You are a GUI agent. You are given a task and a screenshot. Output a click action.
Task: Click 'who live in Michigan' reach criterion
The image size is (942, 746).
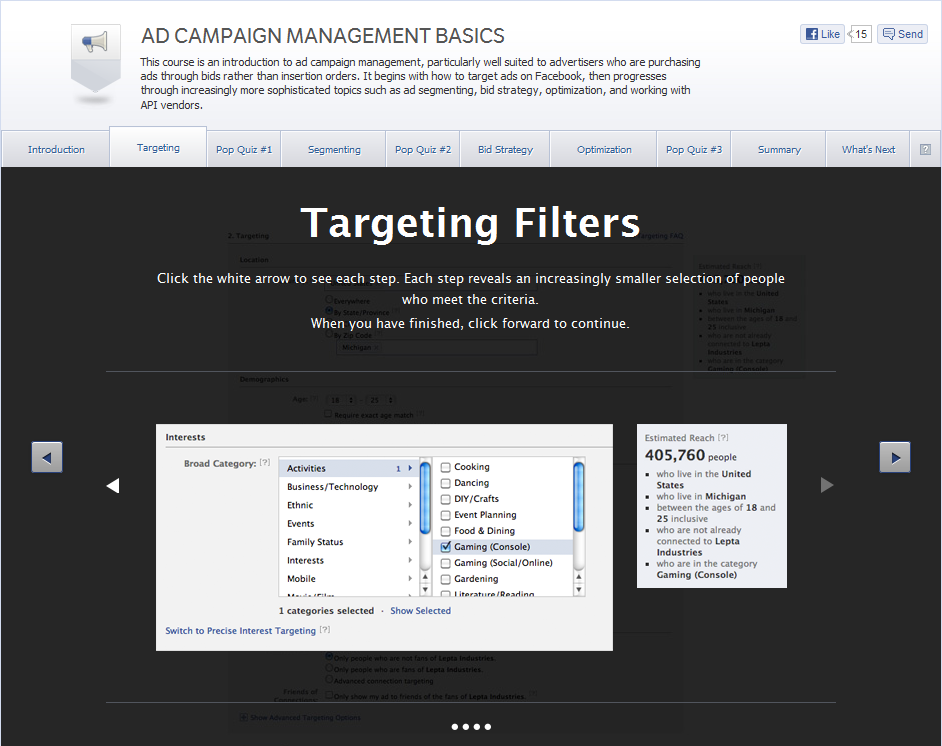[x=701, y=496]
